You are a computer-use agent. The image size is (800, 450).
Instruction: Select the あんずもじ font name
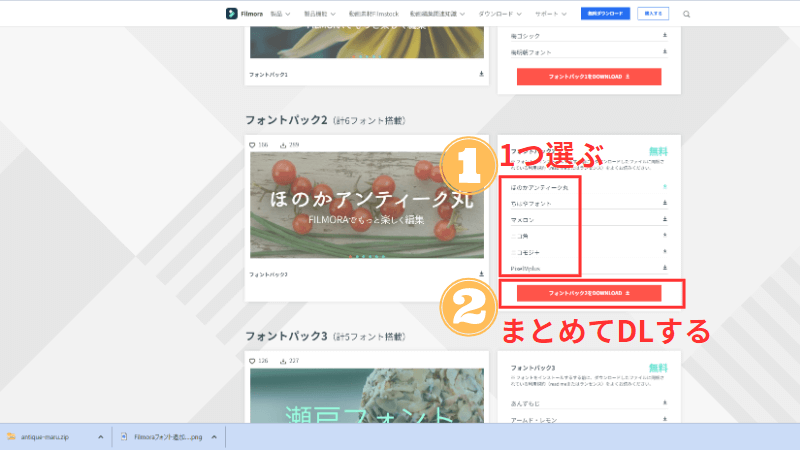525,403
